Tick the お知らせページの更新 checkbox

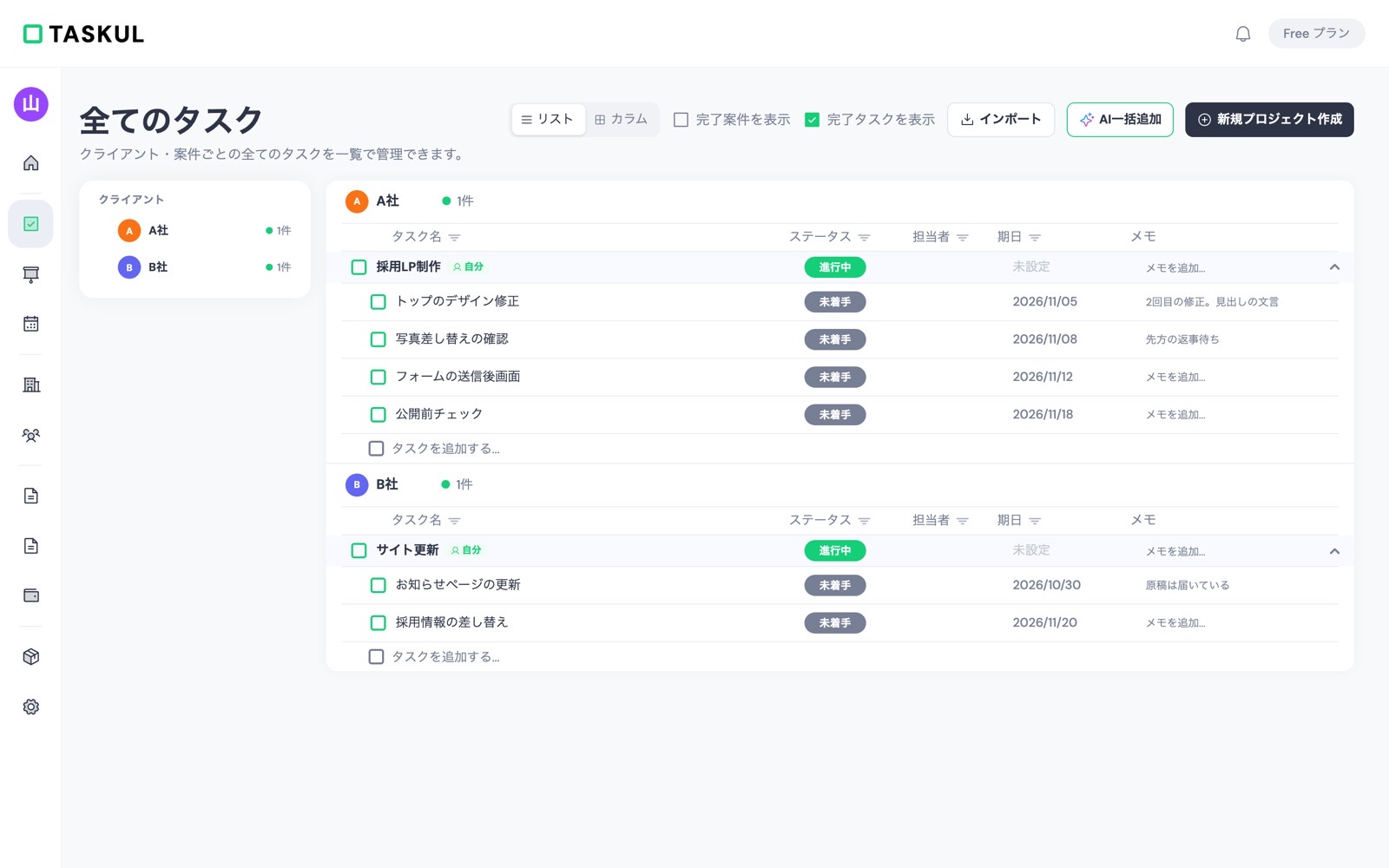click(379, 585)
